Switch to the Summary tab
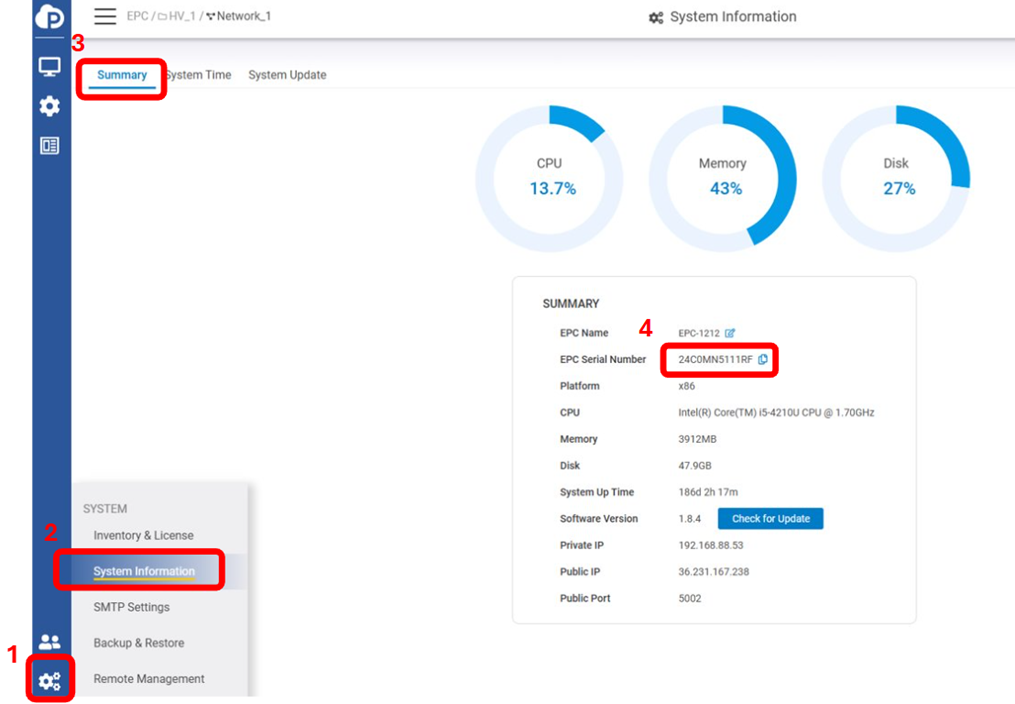 point(122,75)
